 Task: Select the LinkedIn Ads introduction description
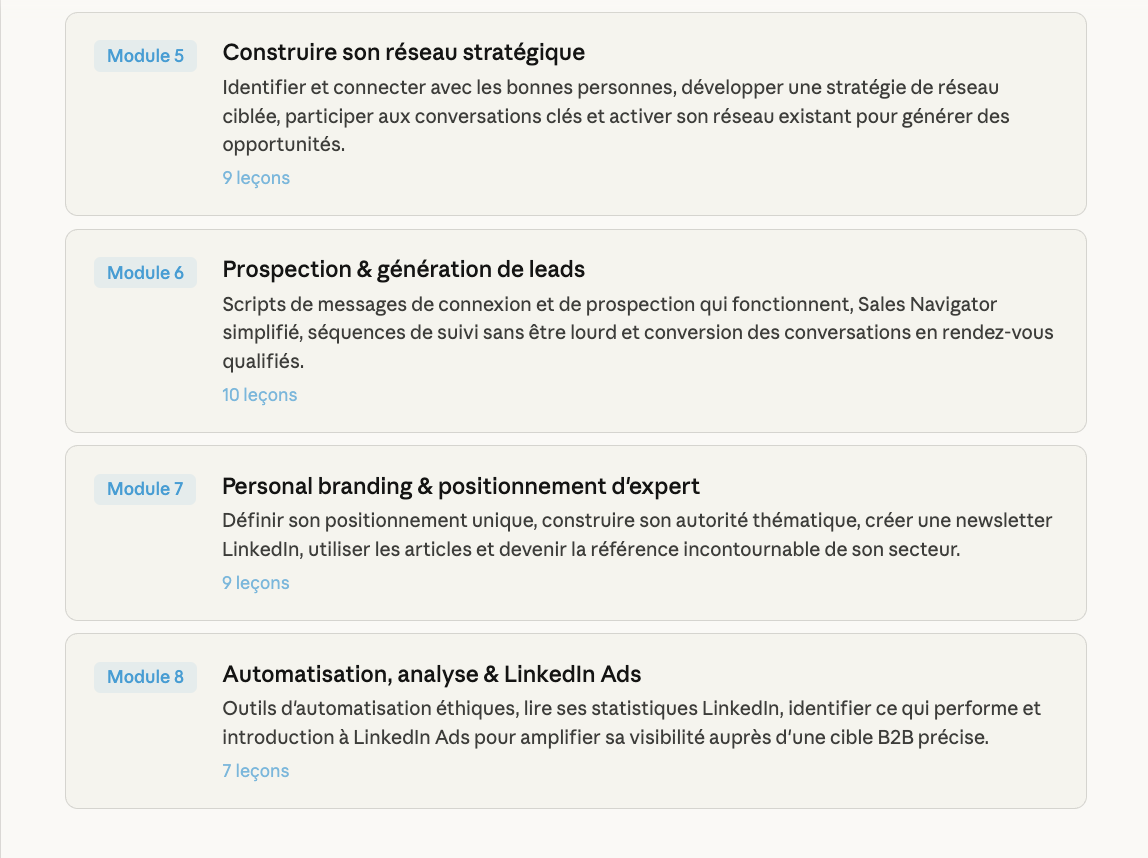point(631,723)
